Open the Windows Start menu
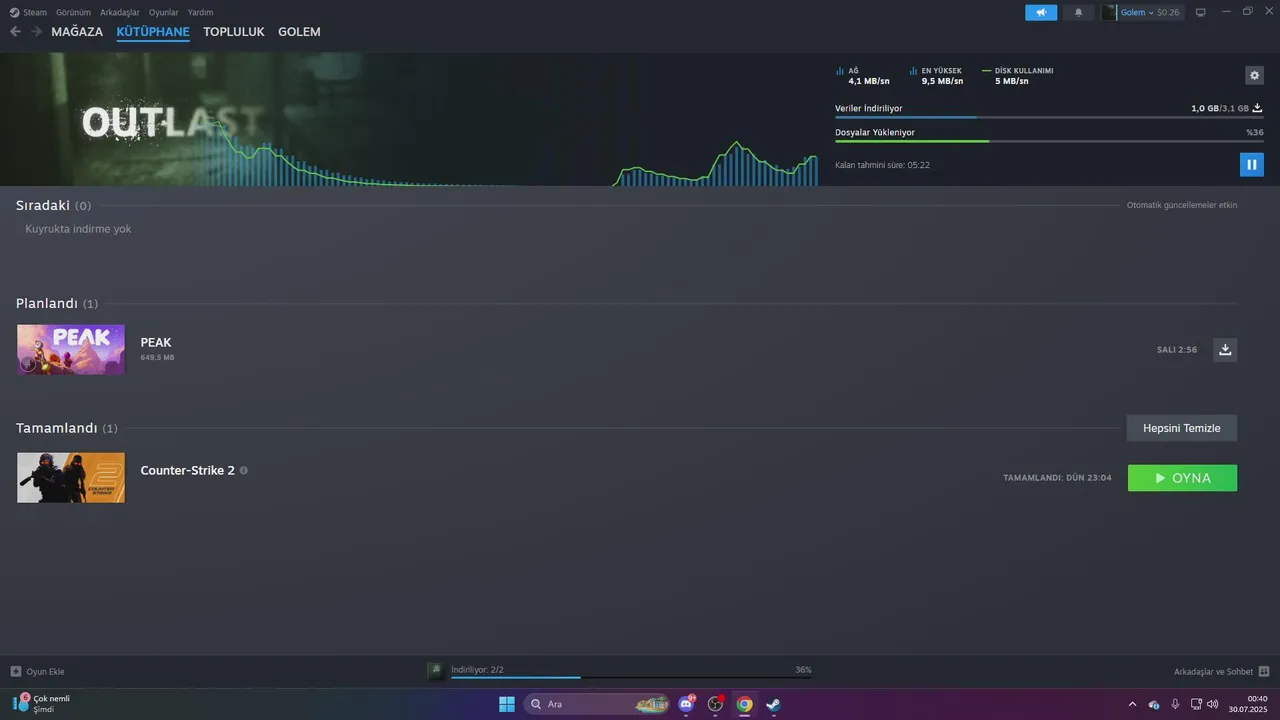1280x720 pixels. (x=507, y=704)
